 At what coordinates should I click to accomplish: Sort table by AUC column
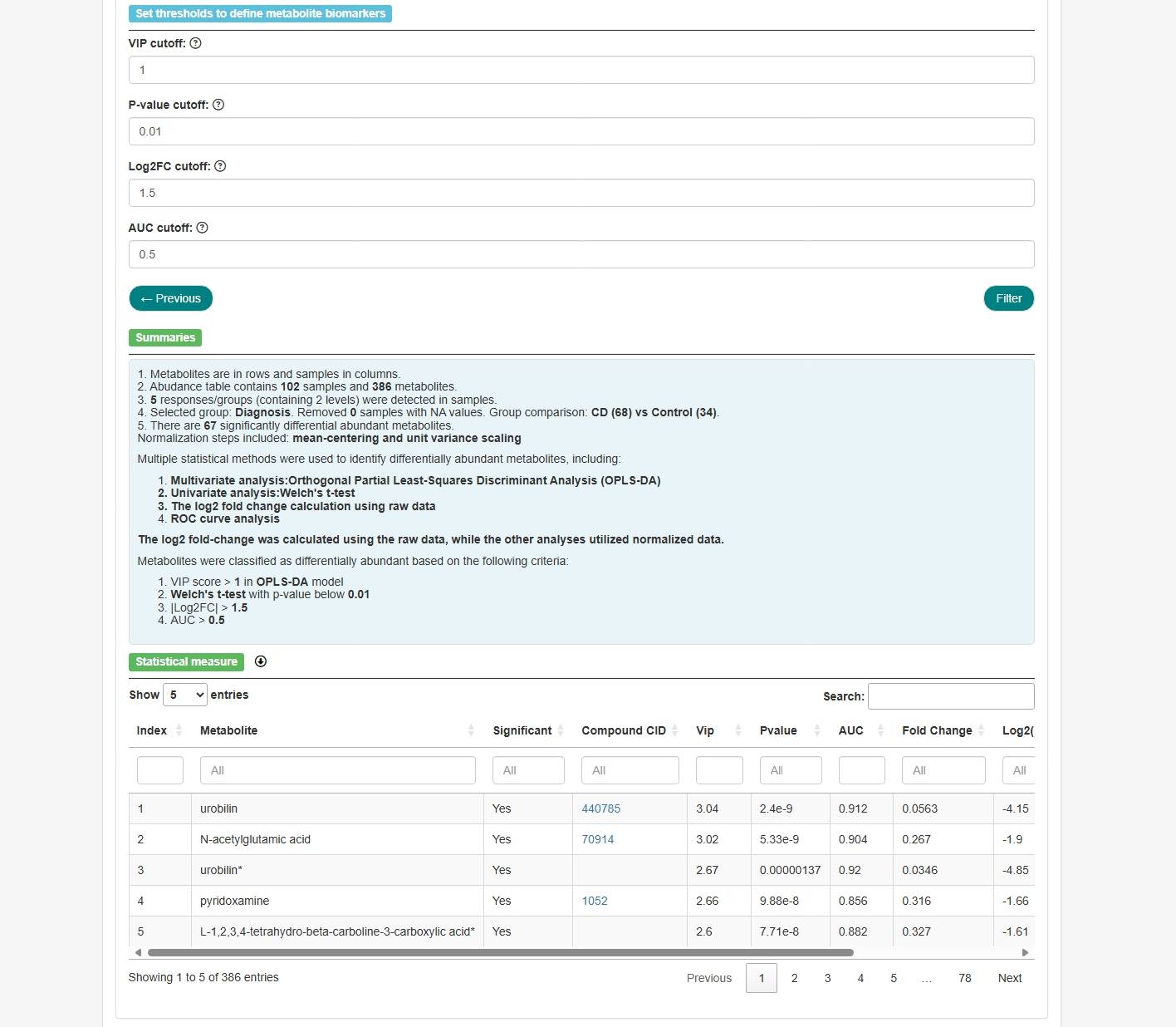pyautogui.click(x=861, y=730)
